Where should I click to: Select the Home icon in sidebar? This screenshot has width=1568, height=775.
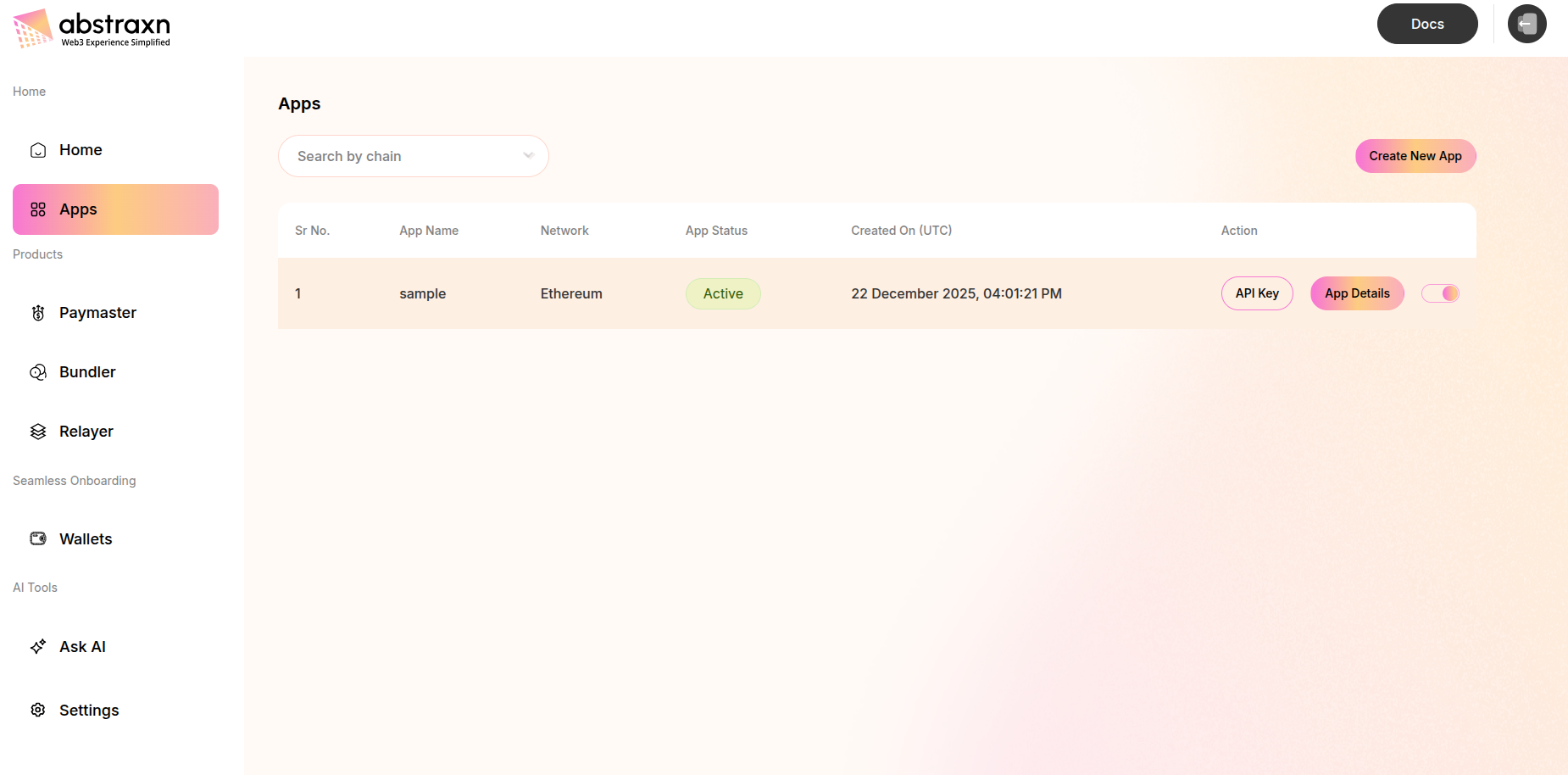point(37,149)
